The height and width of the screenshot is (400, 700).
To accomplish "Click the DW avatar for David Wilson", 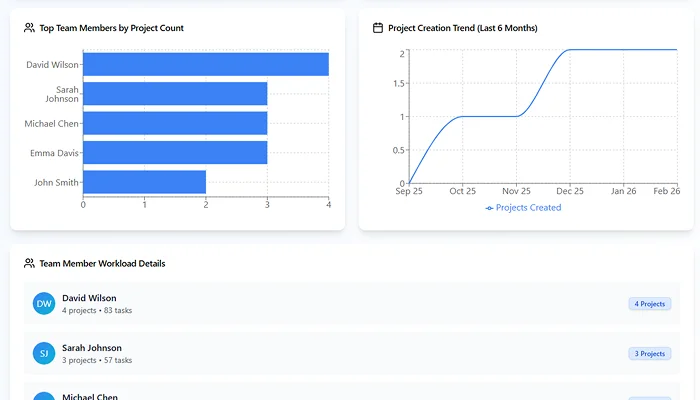I will coord(43,304).
